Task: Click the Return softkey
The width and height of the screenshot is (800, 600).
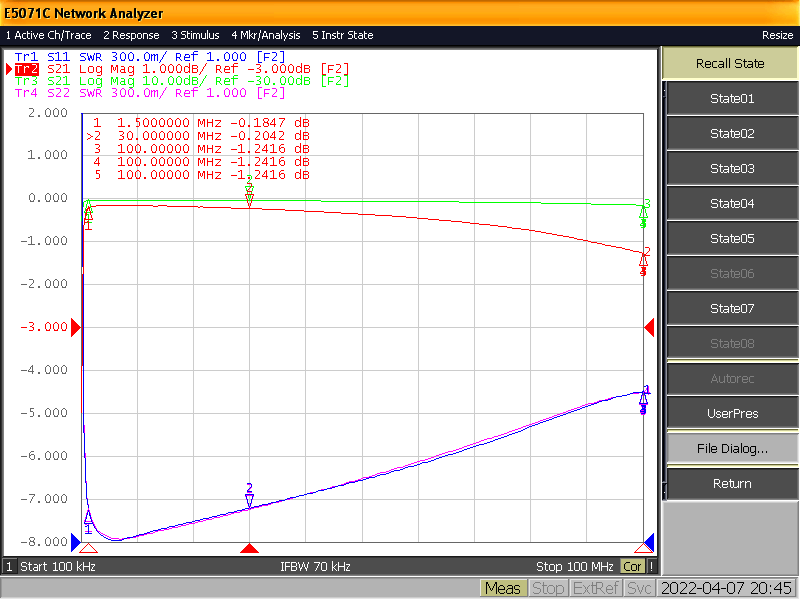Action: [732, 484]
